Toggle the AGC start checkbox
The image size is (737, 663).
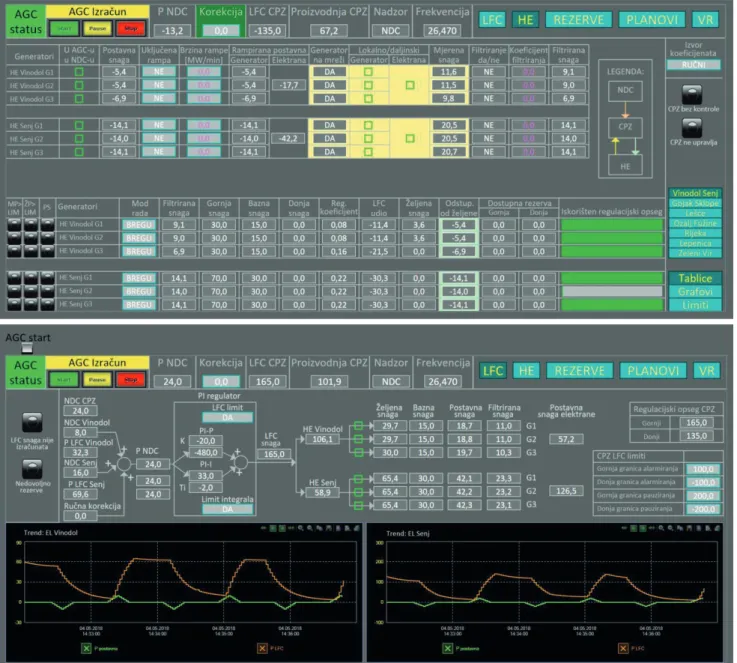click(x=27, y=348)
